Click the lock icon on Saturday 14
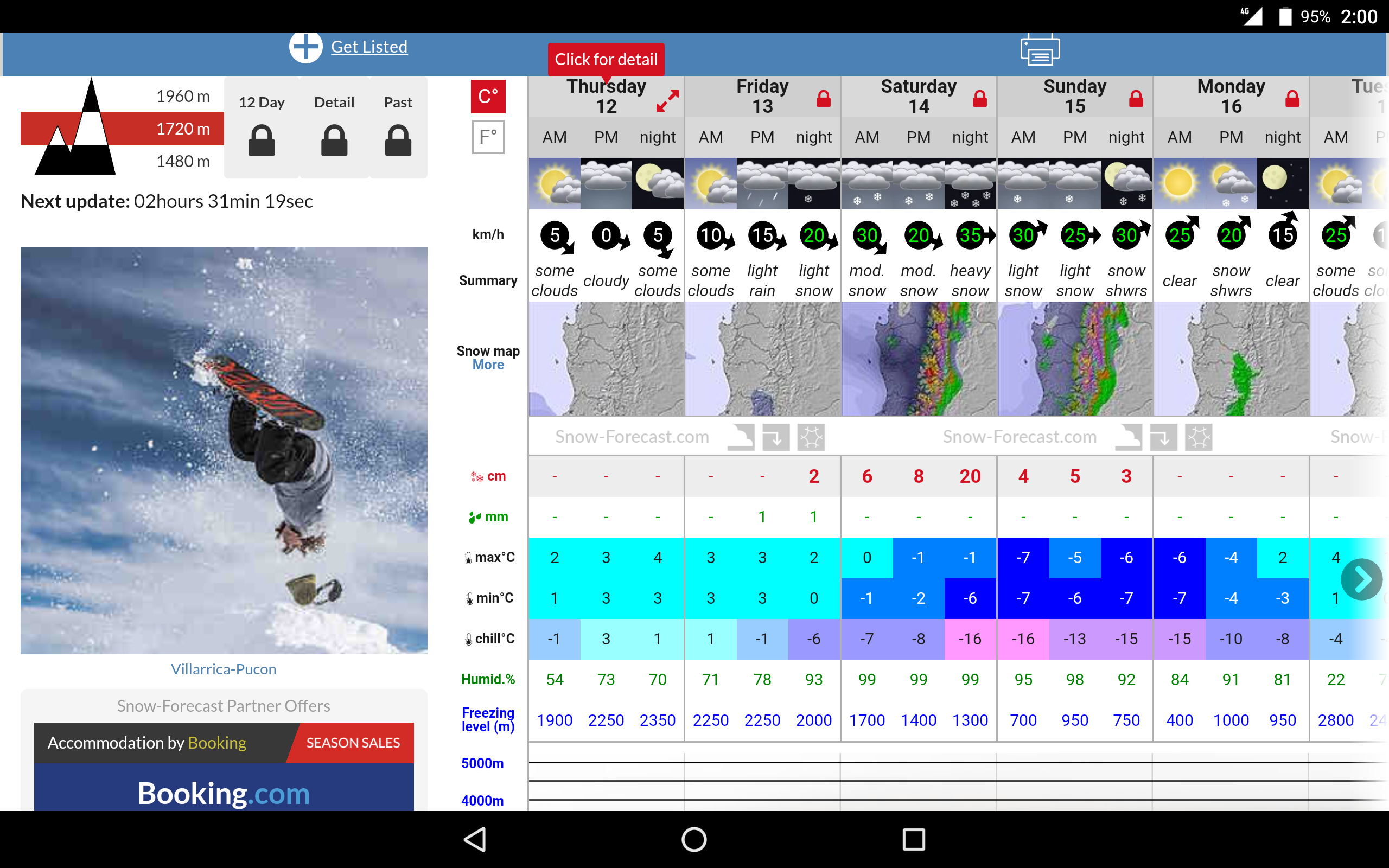The image size is (1389, 868). 980,99
